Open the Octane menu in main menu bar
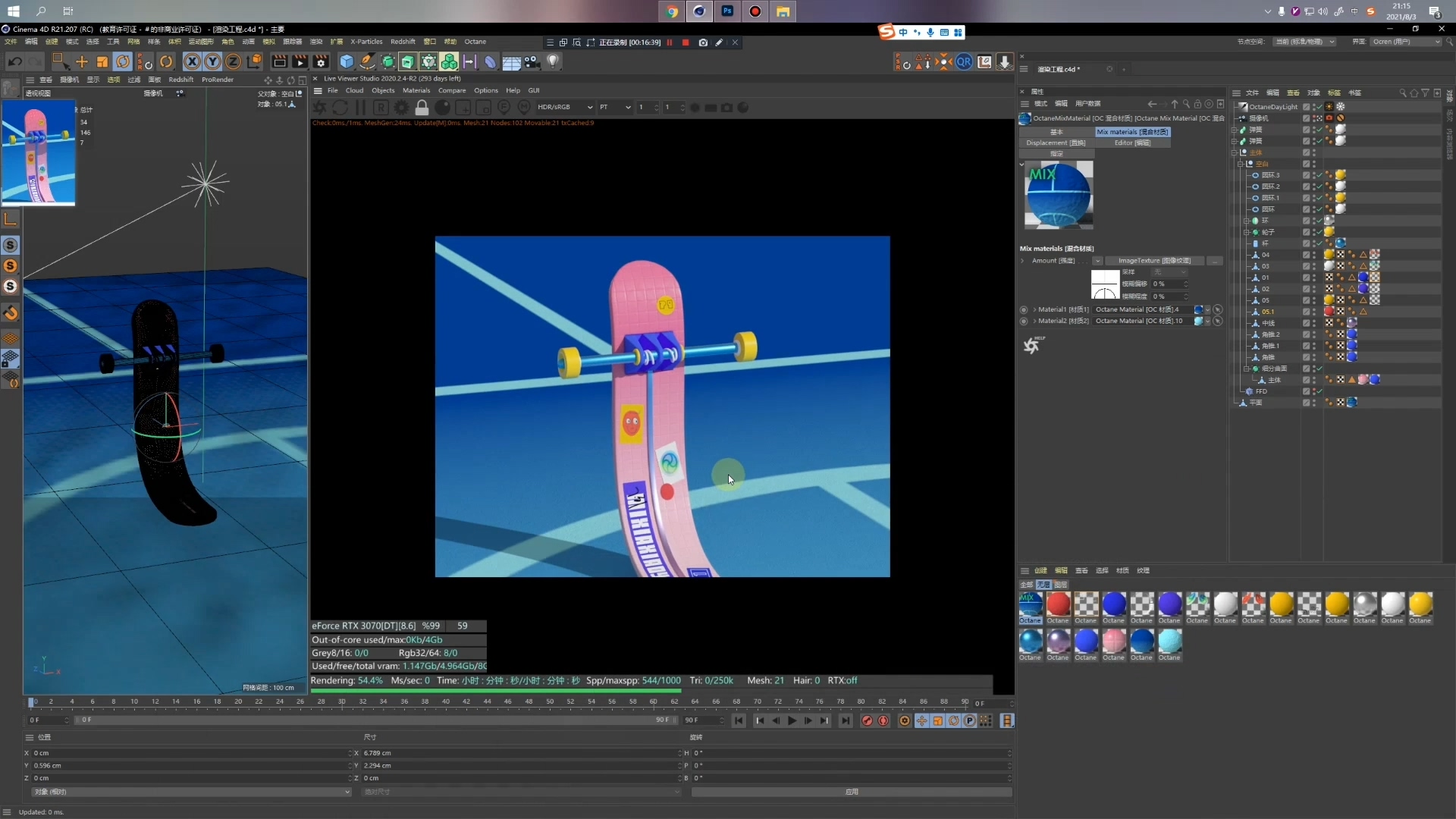Image resolution: width=1456 pixels, height=819 pixels. click(x=475, y=42)
